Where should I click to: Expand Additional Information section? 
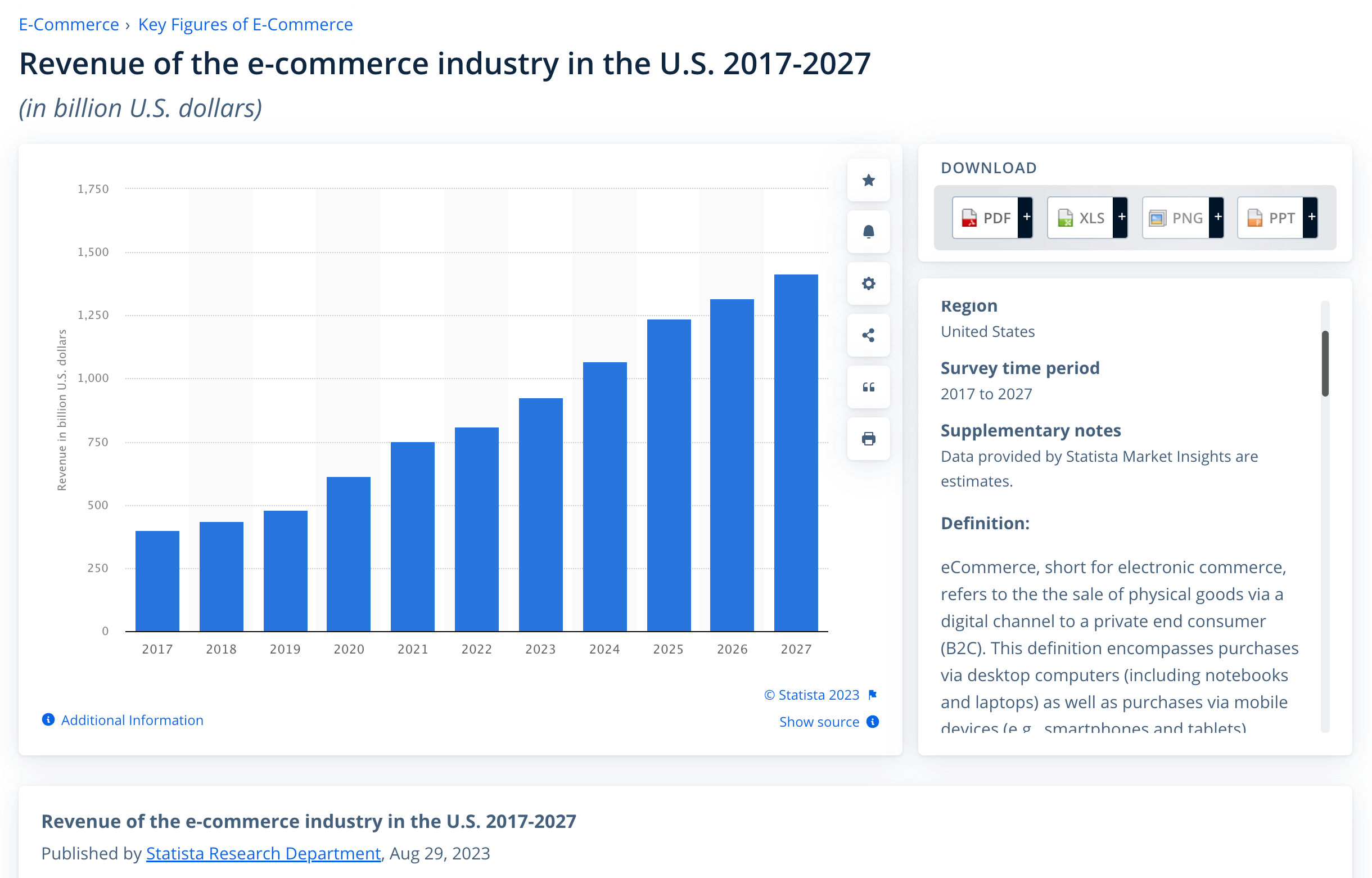pos(131,720)
